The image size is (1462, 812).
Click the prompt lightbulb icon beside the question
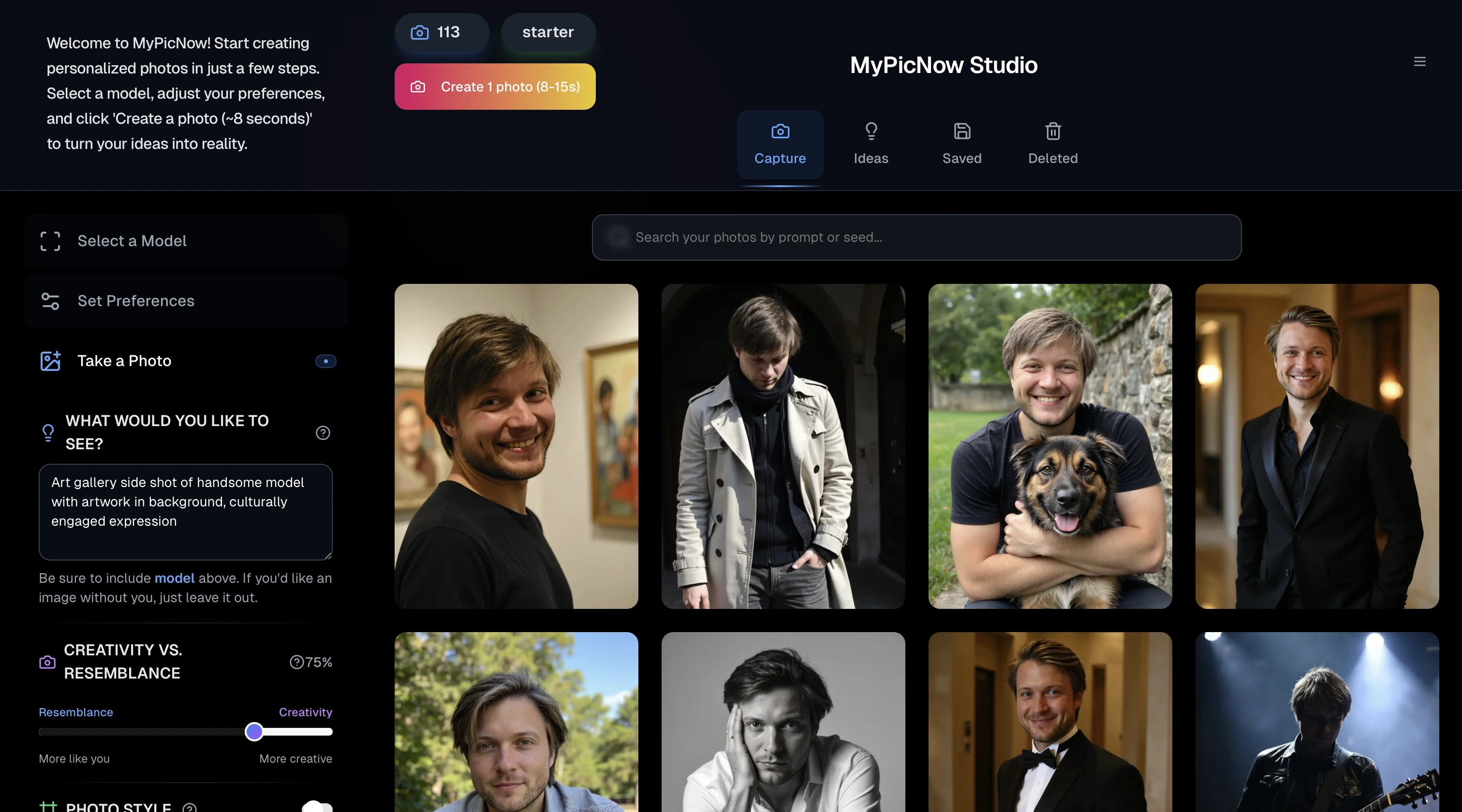pos(48,432)
